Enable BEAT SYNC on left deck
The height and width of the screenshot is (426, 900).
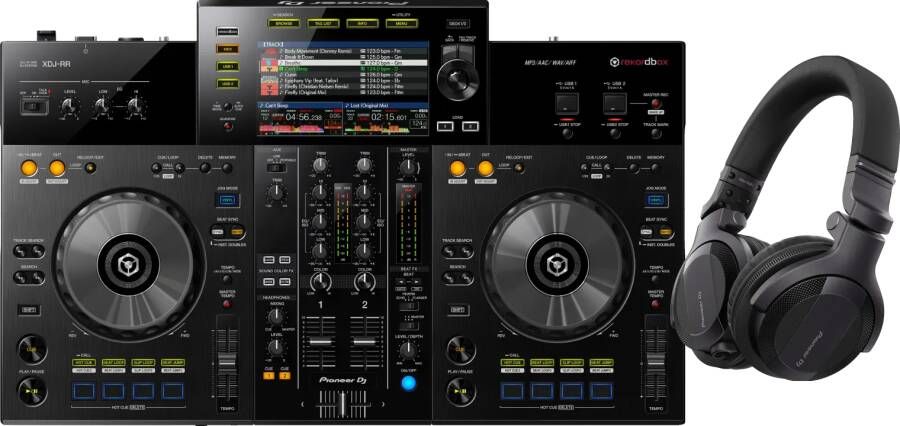pos(218,232)
